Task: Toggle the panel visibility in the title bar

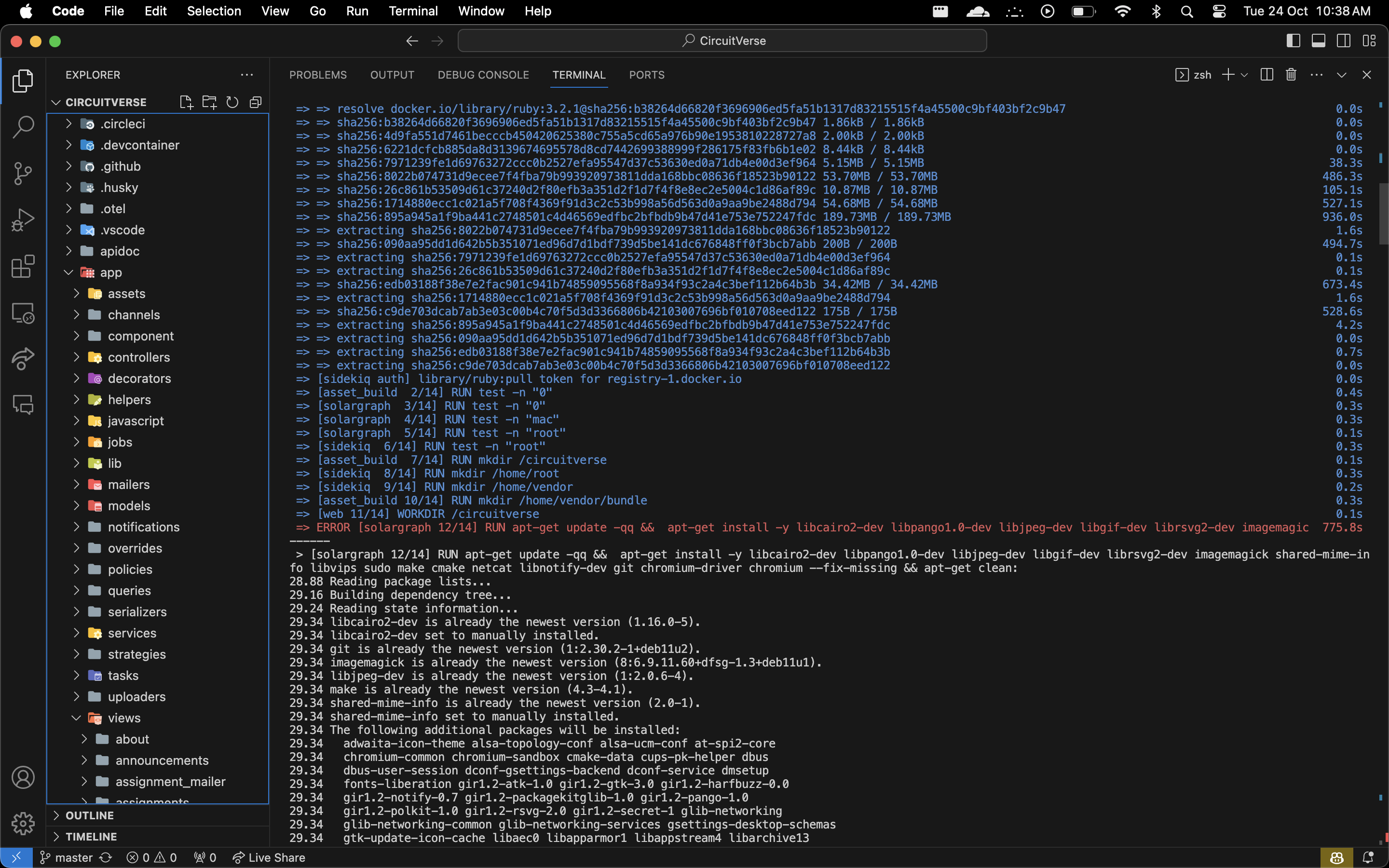Action: pos(1318,40)
